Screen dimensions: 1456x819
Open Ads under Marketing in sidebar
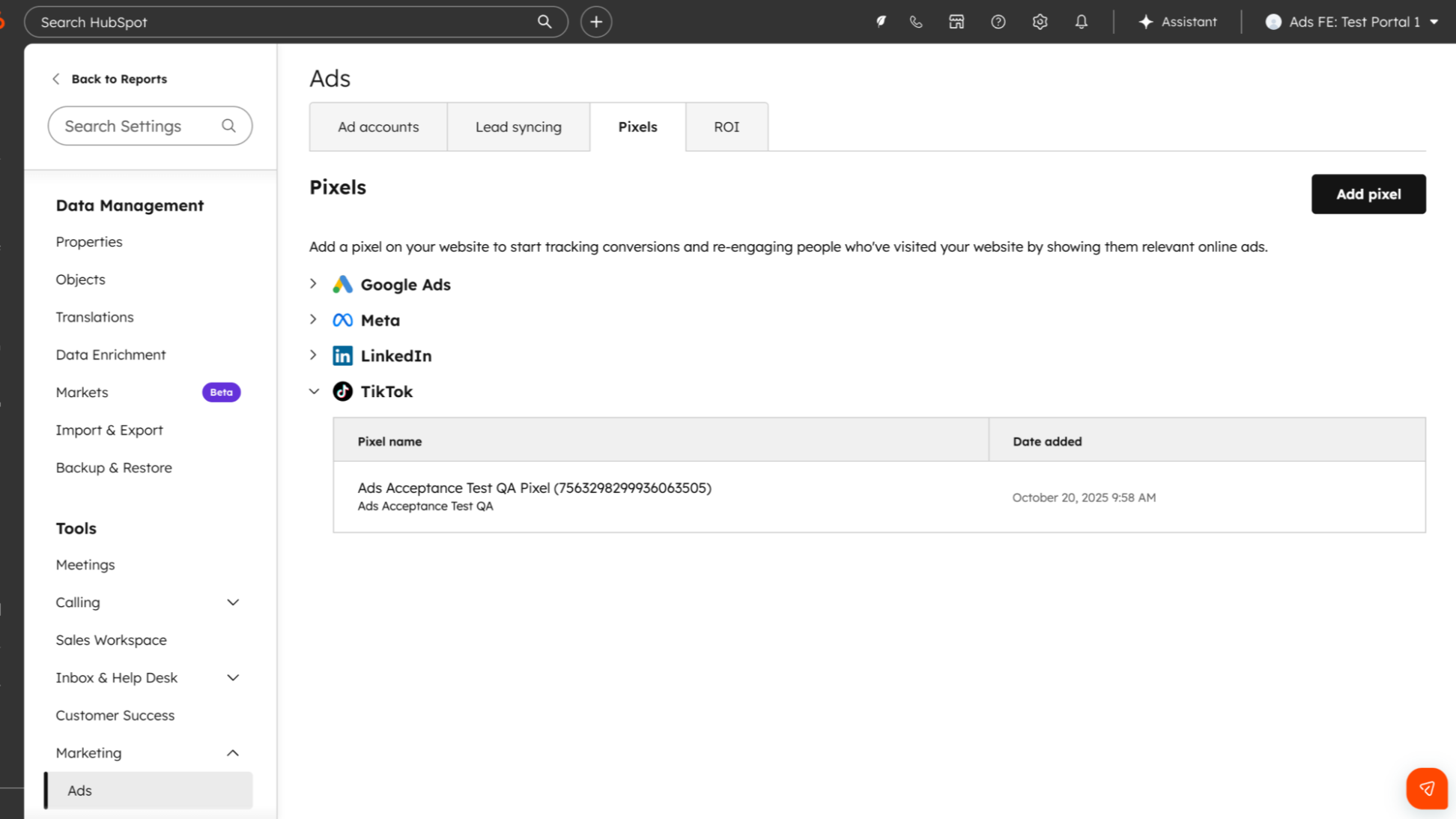149,791
